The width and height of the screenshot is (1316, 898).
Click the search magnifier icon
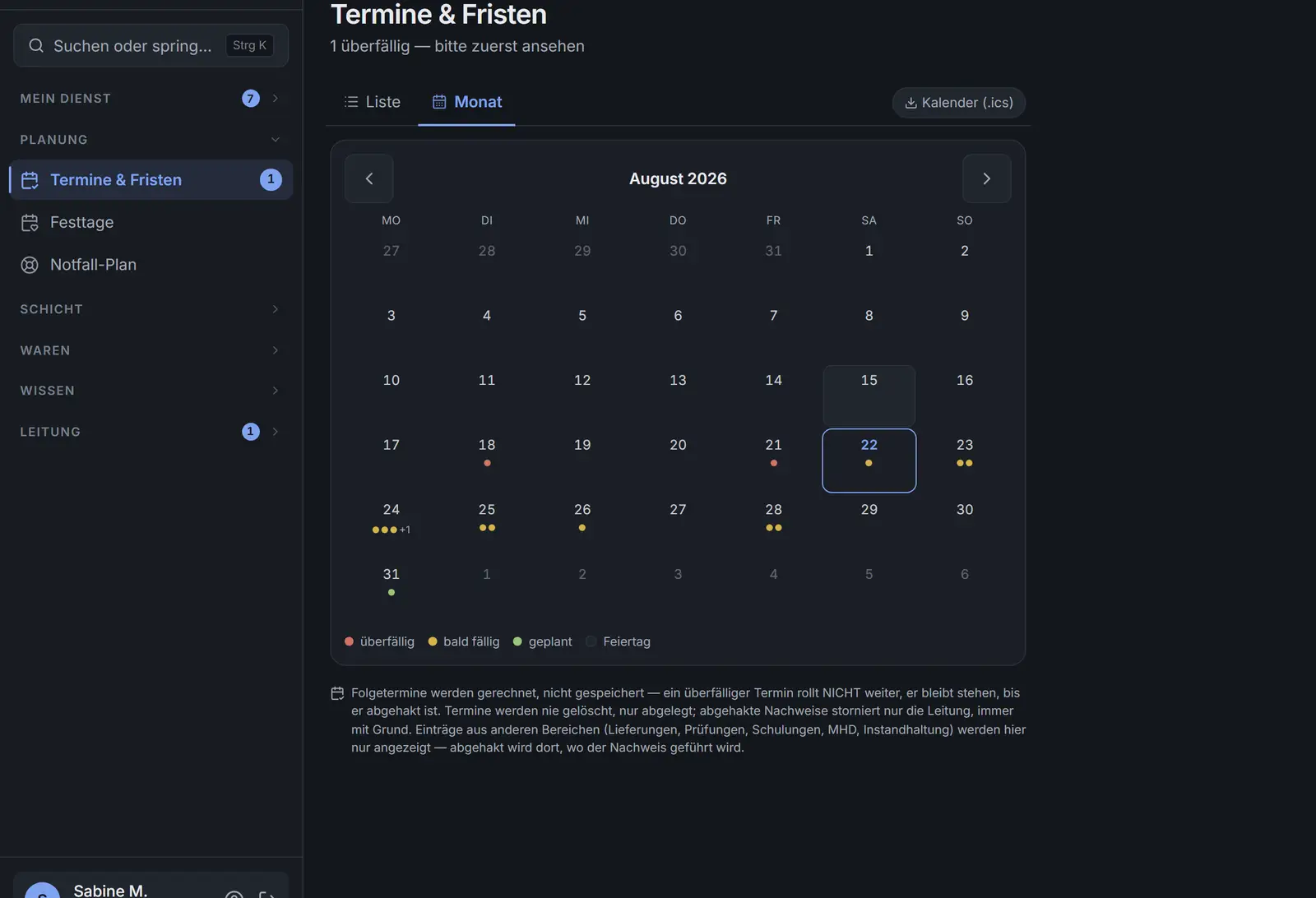(36, 45)
